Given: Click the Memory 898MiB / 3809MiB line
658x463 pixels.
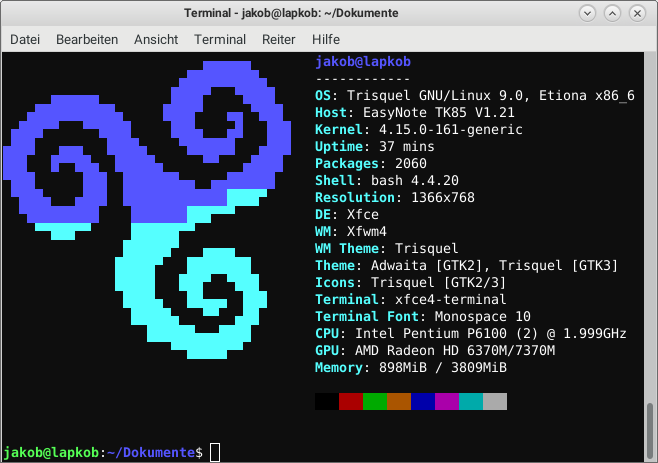Looking at the screenshot, I should click(411, 368).
